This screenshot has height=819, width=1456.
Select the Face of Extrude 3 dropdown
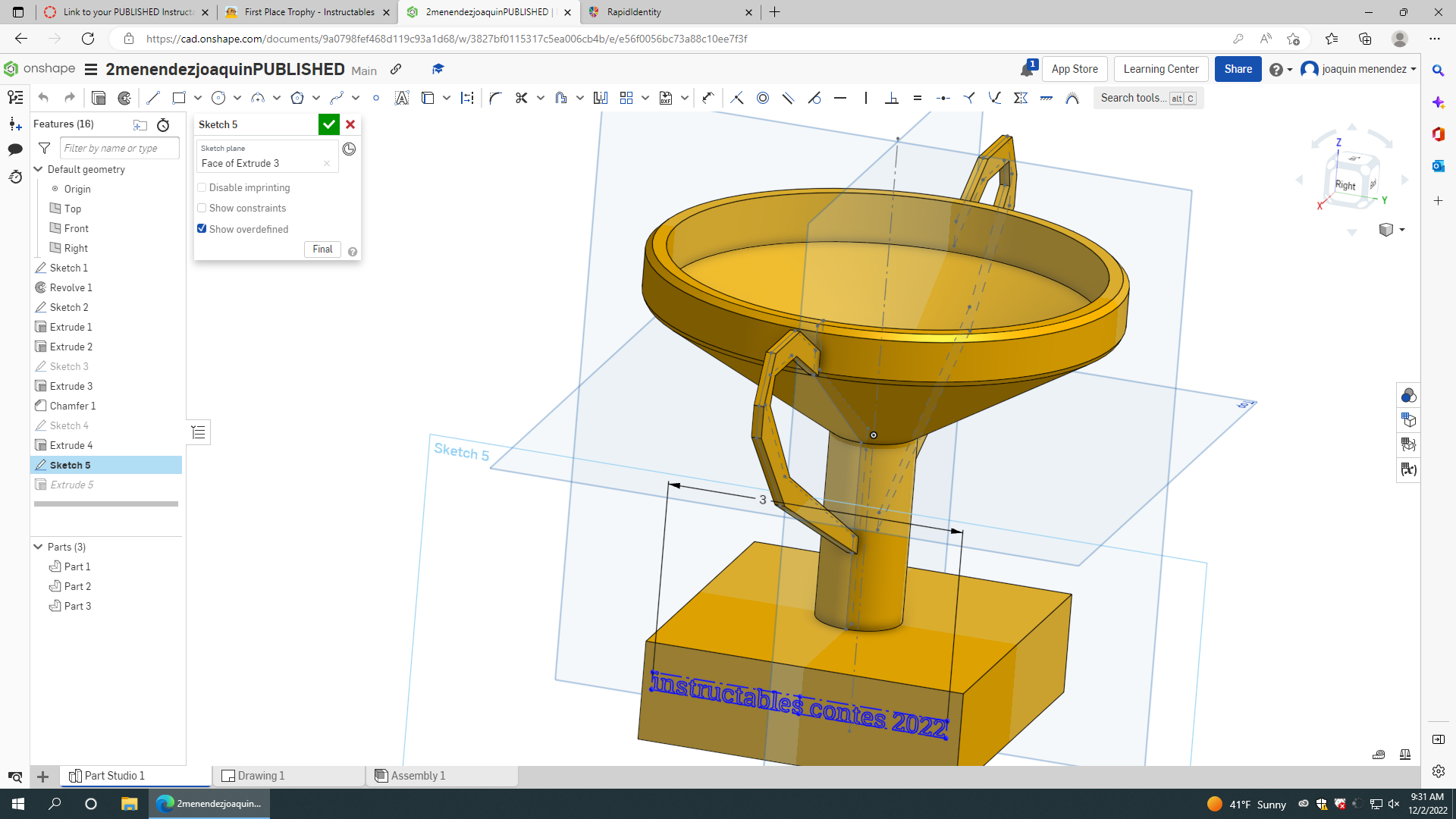(265, 163)
